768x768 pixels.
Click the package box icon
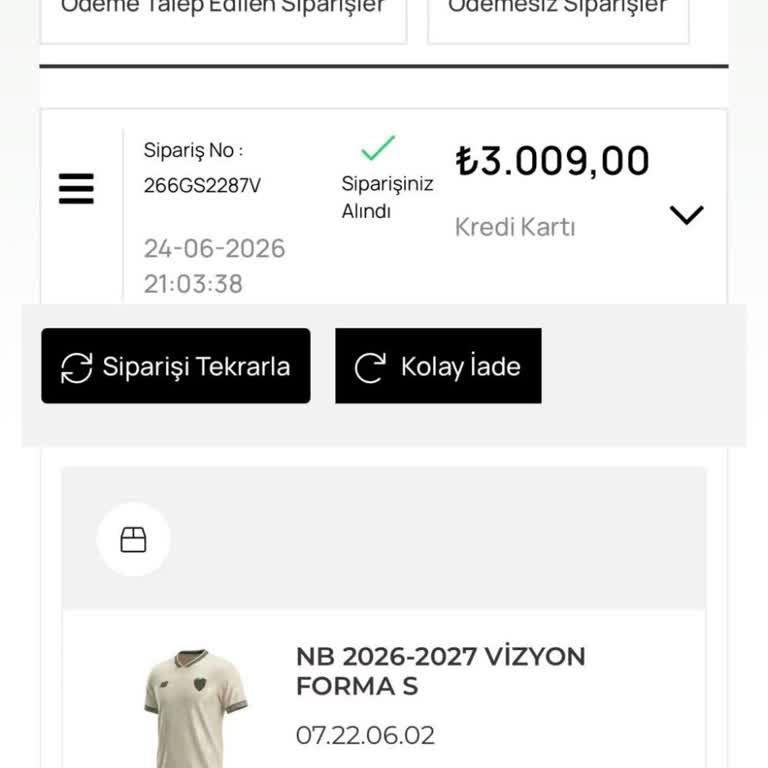point(133,539)
